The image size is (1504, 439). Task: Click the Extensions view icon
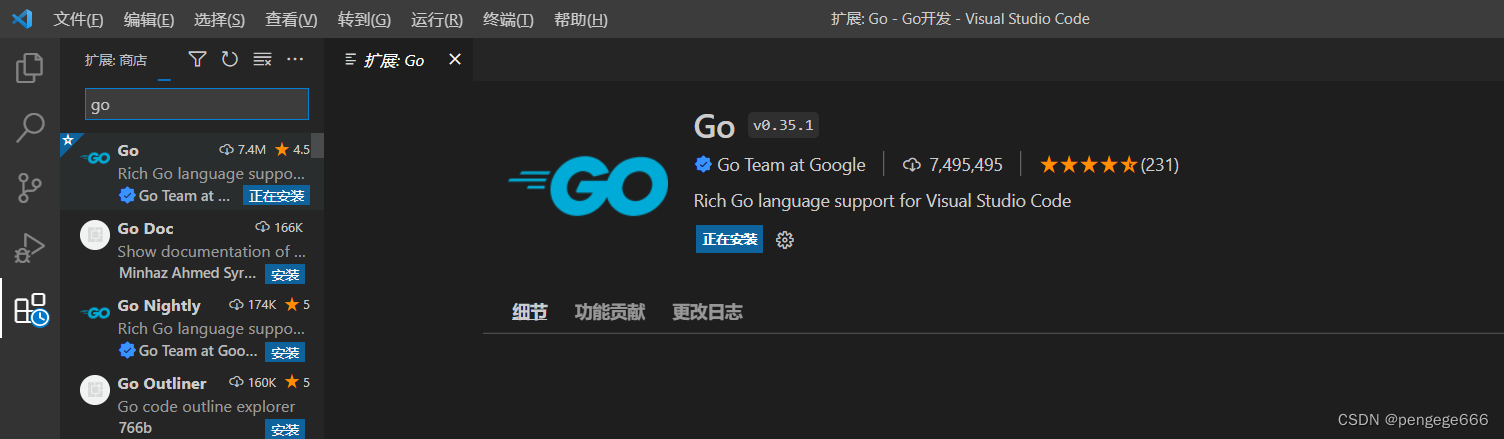(30, 308)
